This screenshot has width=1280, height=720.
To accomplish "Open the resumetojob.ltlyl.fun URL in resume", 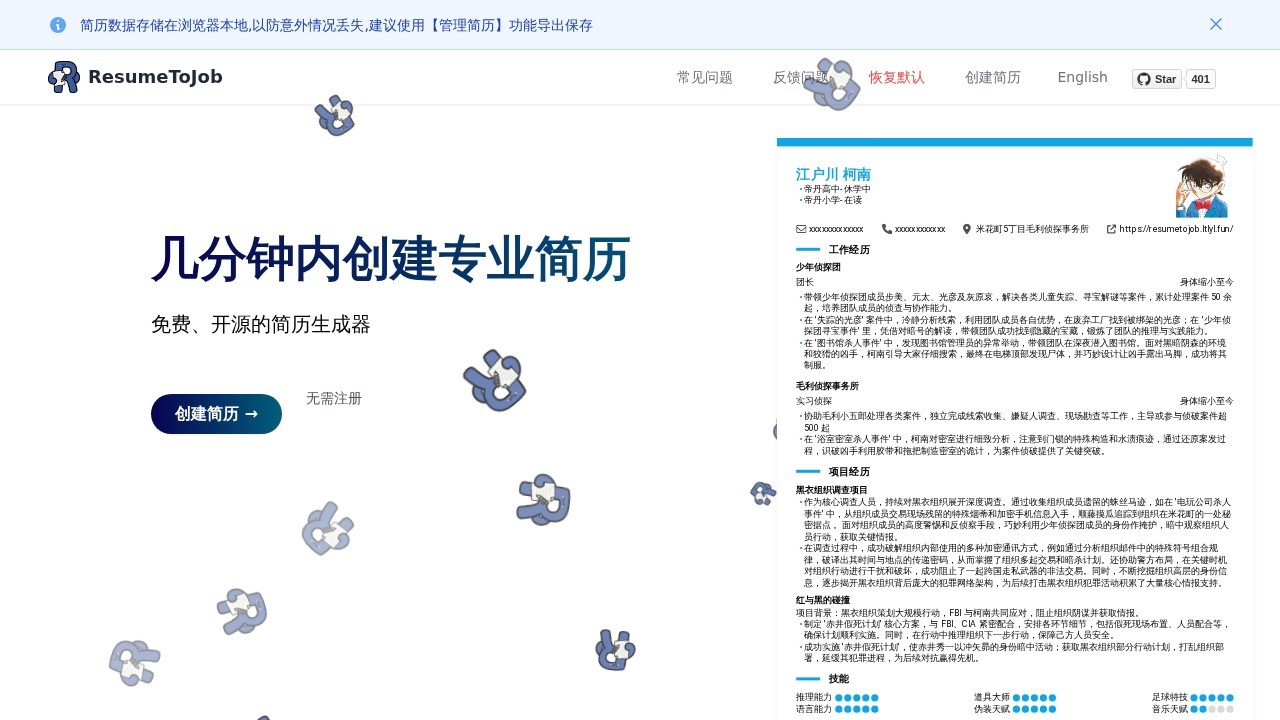I will pos(1176,229).
